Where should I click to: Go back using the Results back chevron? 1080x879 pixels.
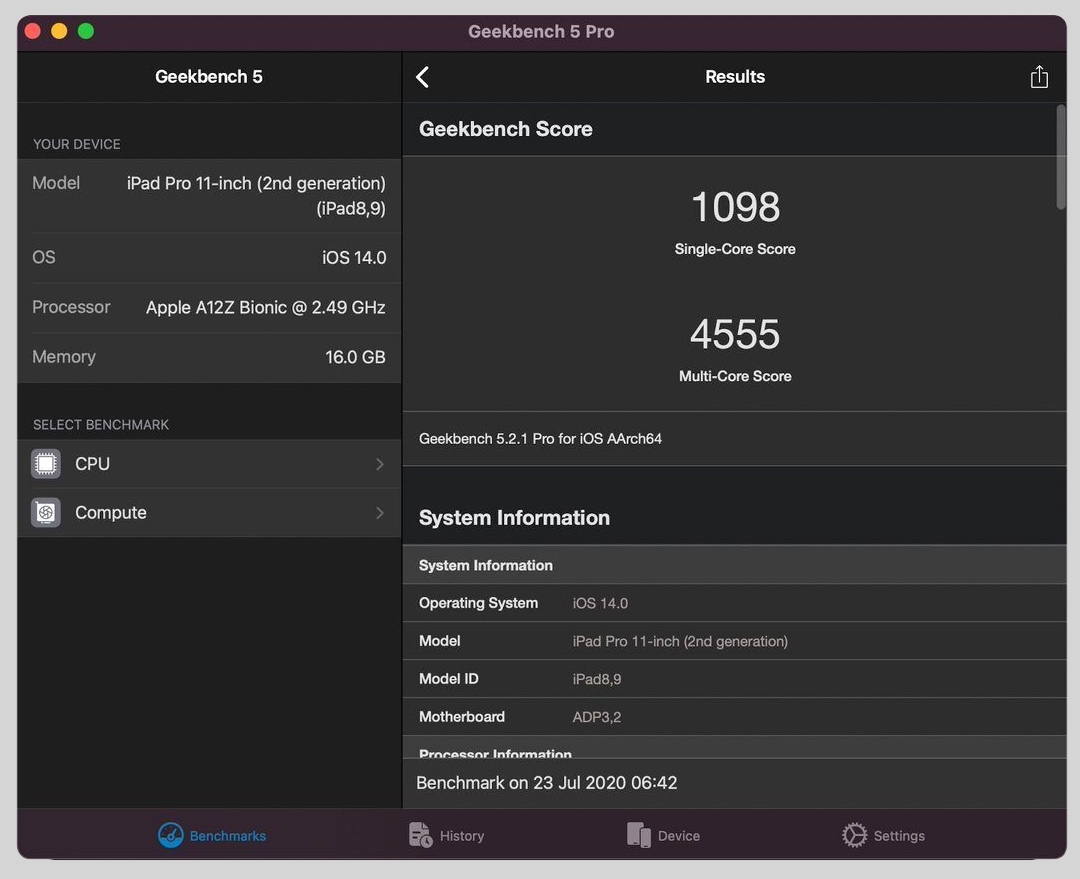(422, 77)
